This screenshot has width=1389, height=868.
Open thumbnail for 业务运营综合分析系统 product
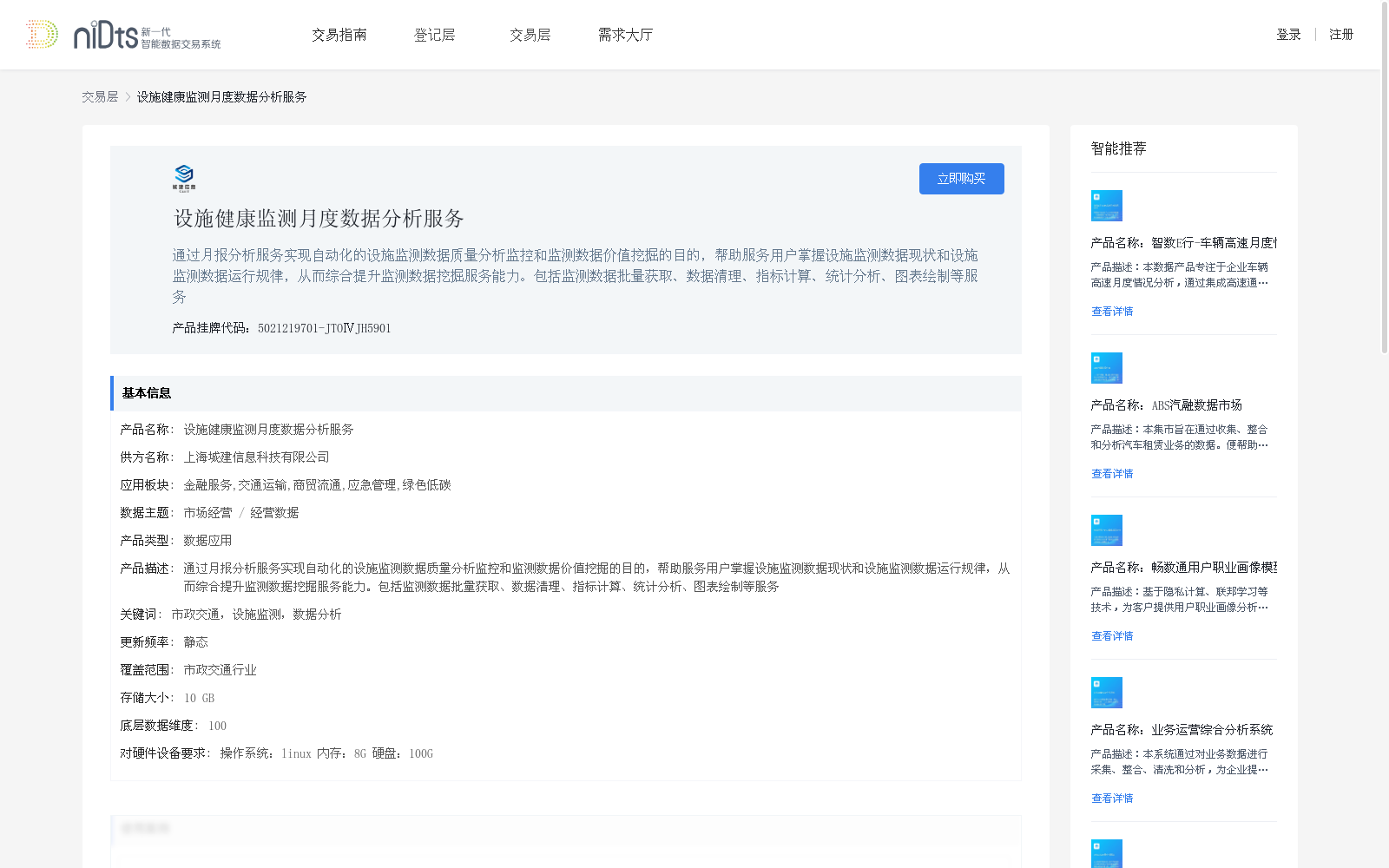point(1107,693)
